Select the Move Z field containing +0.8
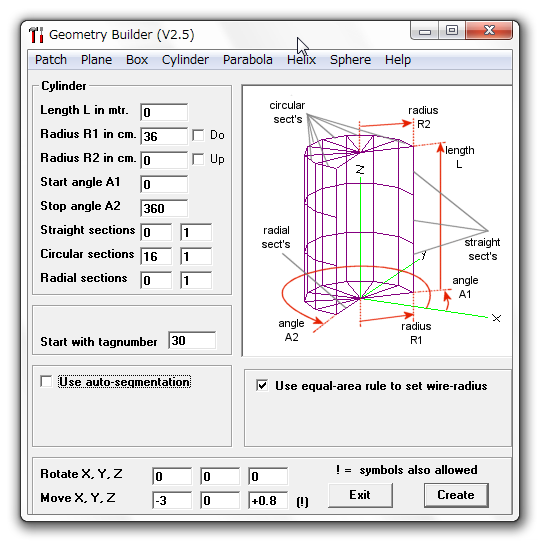 (x=268, y=500)
